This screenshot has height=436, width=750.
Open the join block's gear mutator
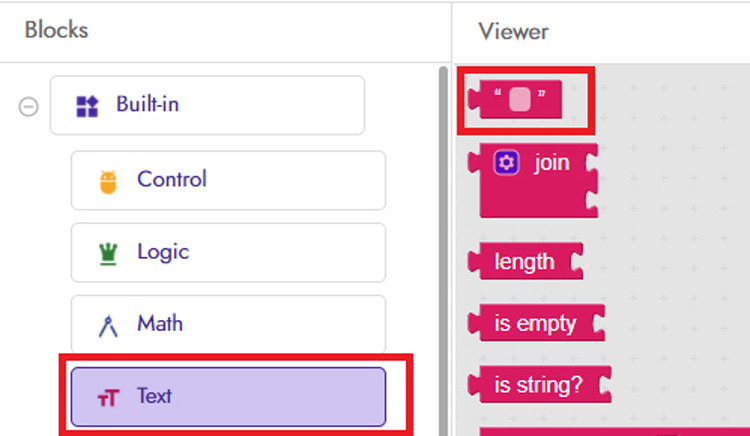[507, 163]
